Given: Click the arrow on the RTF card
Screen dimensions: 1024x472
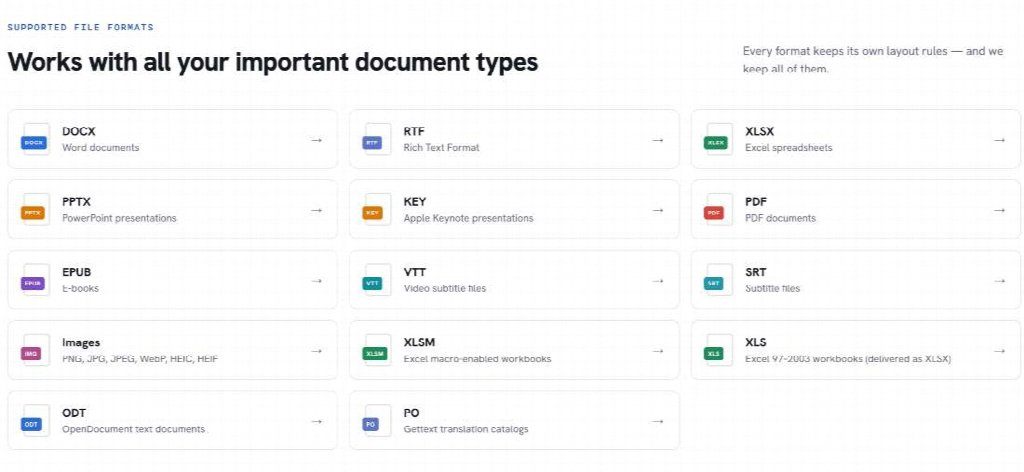Looking at the screenshot, I should pyautogui.click(x=658, y=140).
